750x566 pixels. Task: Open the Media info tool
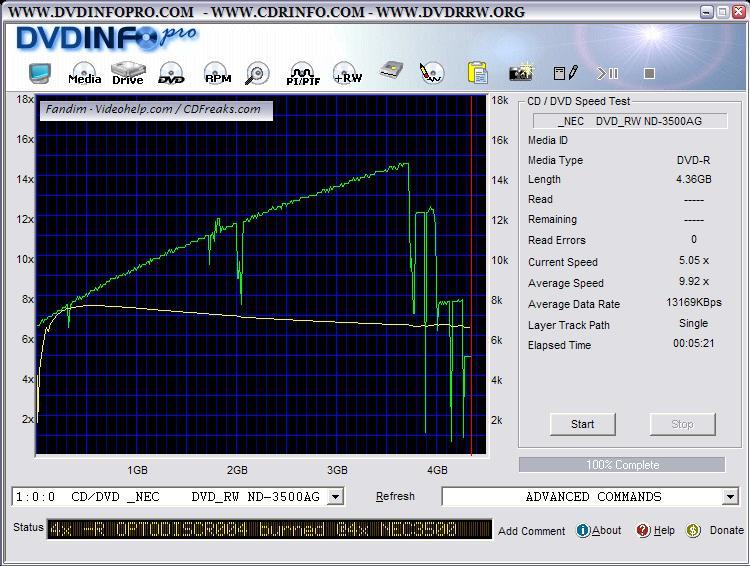pos(84,74)
